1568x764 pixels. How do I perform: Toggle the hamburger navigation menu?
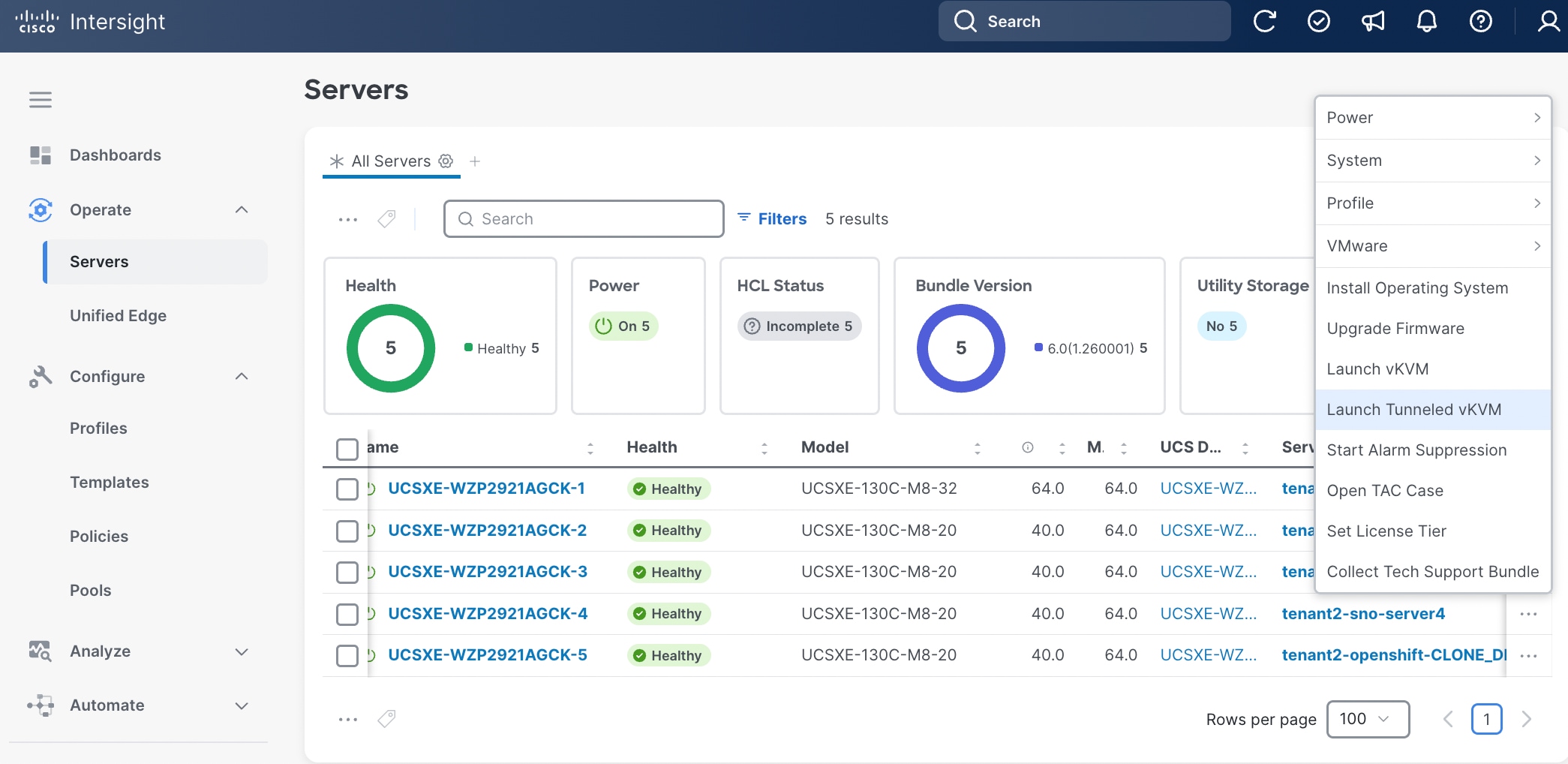(x=41, y=100)
